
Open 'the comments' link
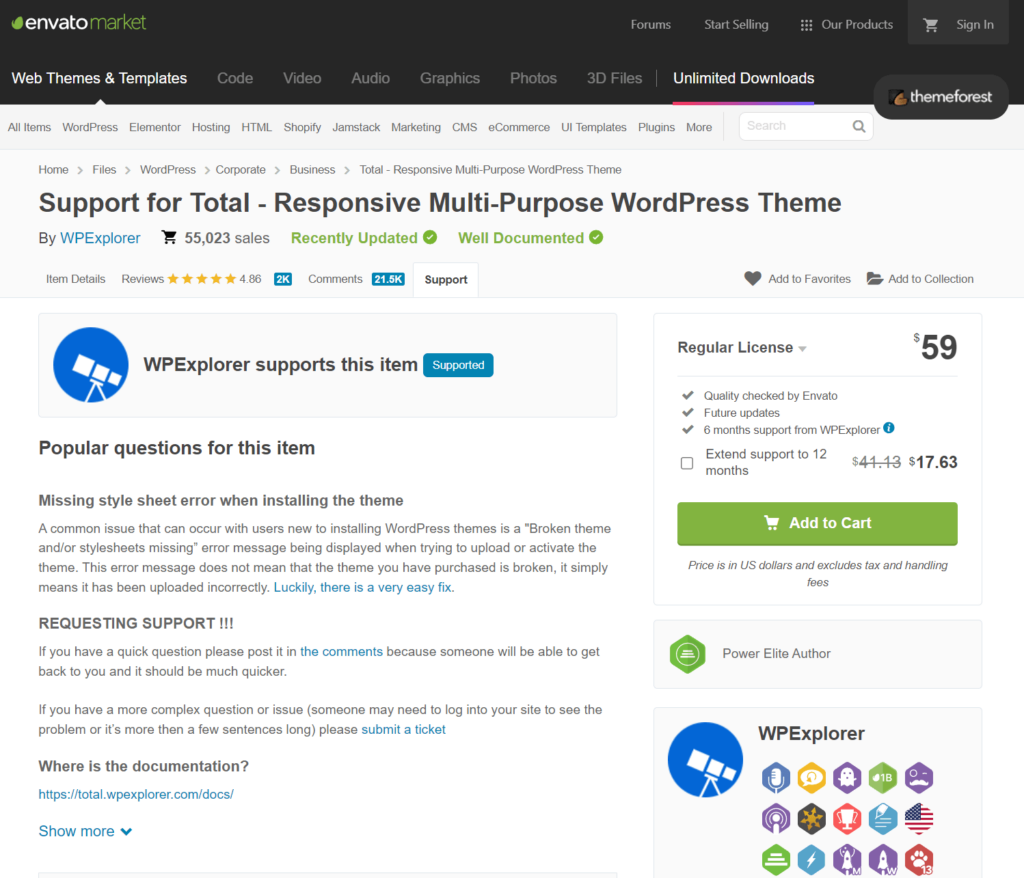tap(342, 651)
